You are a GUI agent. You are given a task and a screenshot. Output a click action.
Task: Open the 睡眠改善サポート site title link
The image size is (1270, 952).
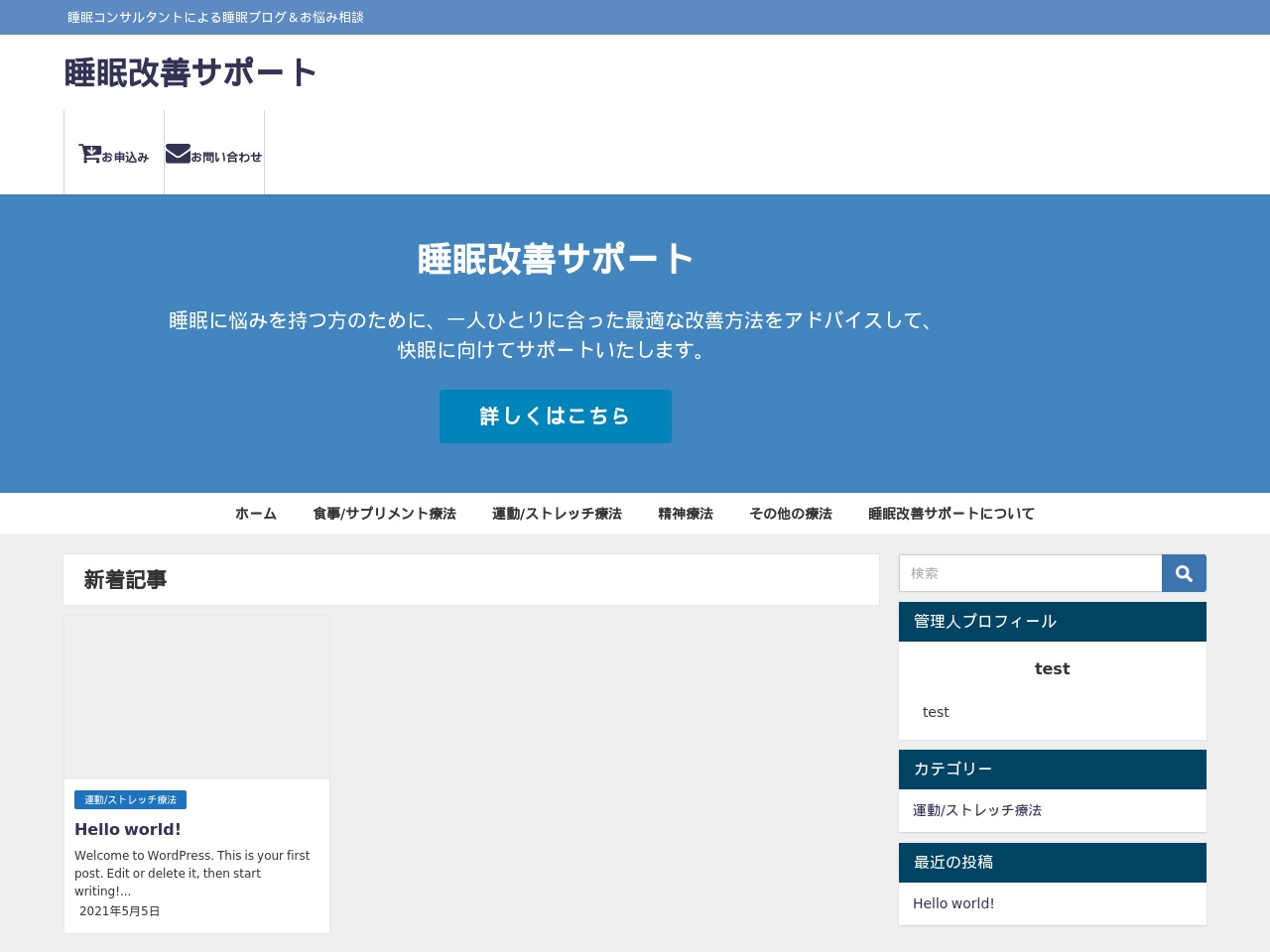click(x=190, y=72)
